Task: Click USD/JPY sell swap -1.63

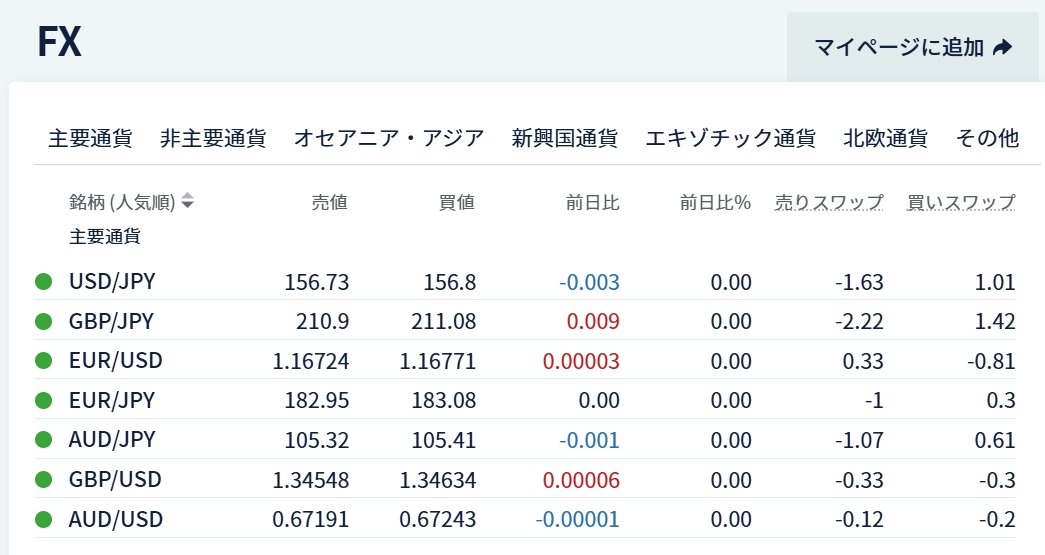Action: [859, 282]
